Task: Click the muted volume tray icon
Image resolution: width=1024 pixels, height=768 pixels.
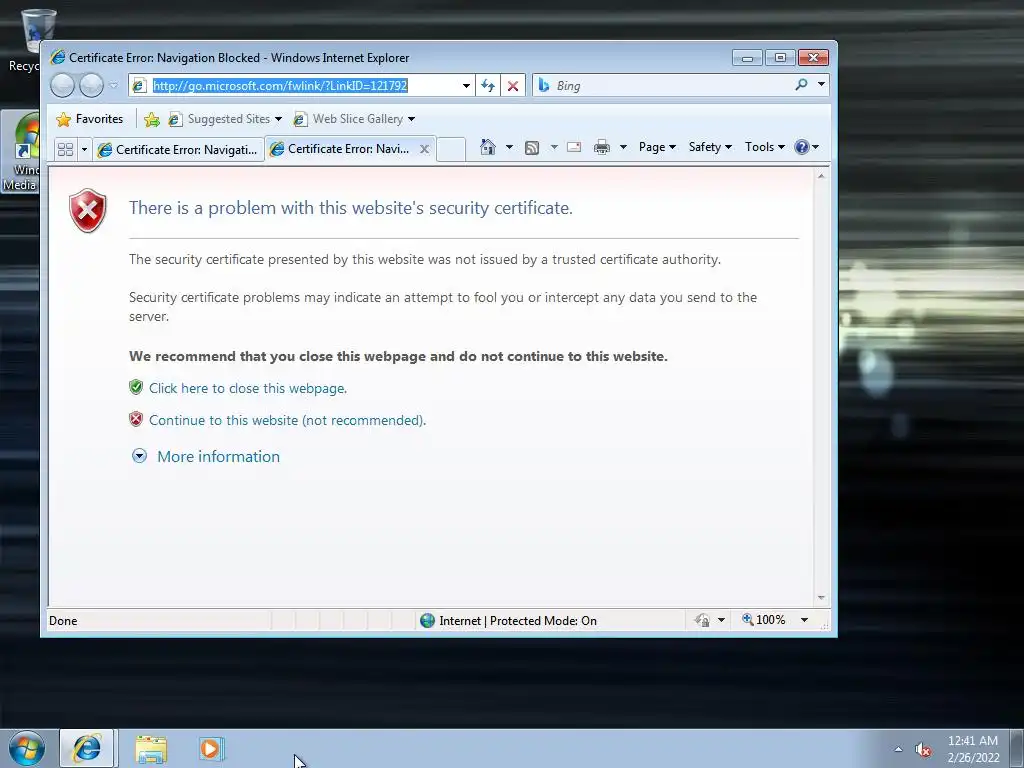Action: pyautogui.click(x=923, y=750)
